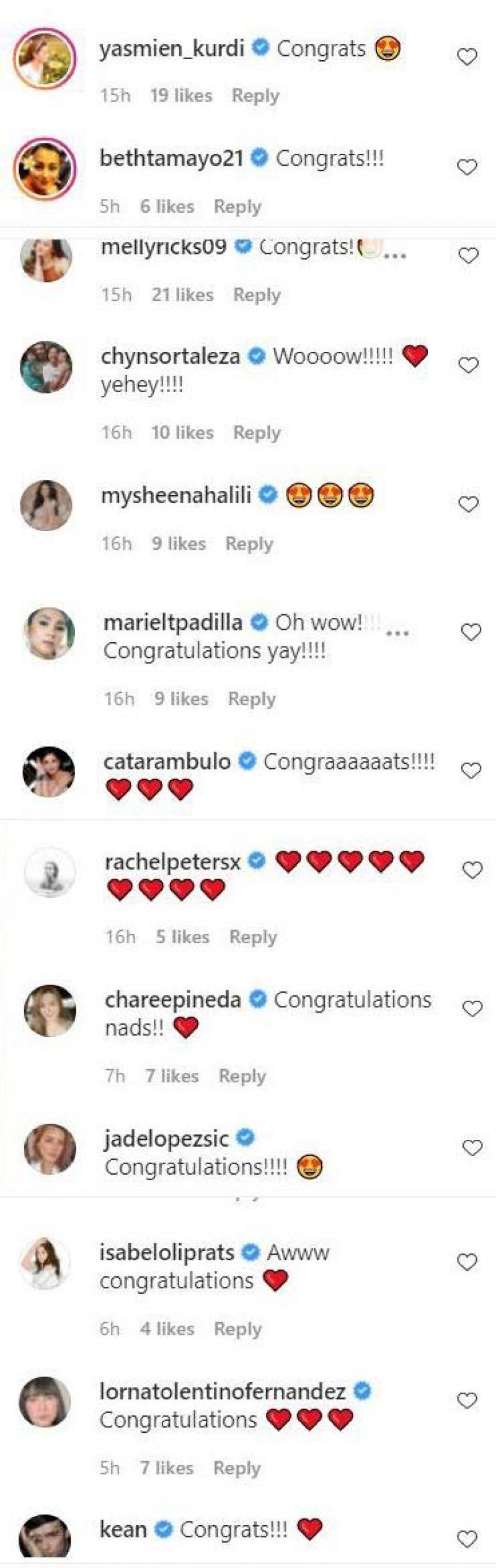Open the kean username profile link
496x1568 pixels.
123,1529
